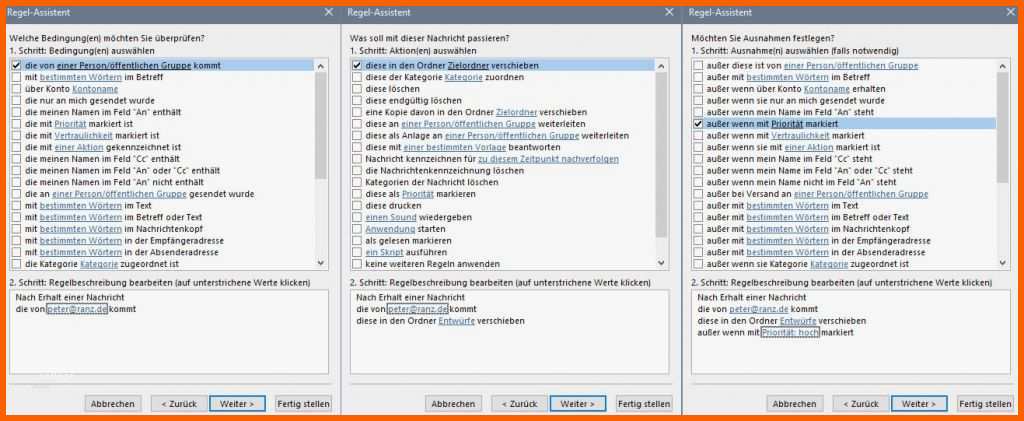This screenshot has height=421, width=1024.
Task: Click "Fertig stellen" in the actions dialog
Action: click(x=644, y=403)
